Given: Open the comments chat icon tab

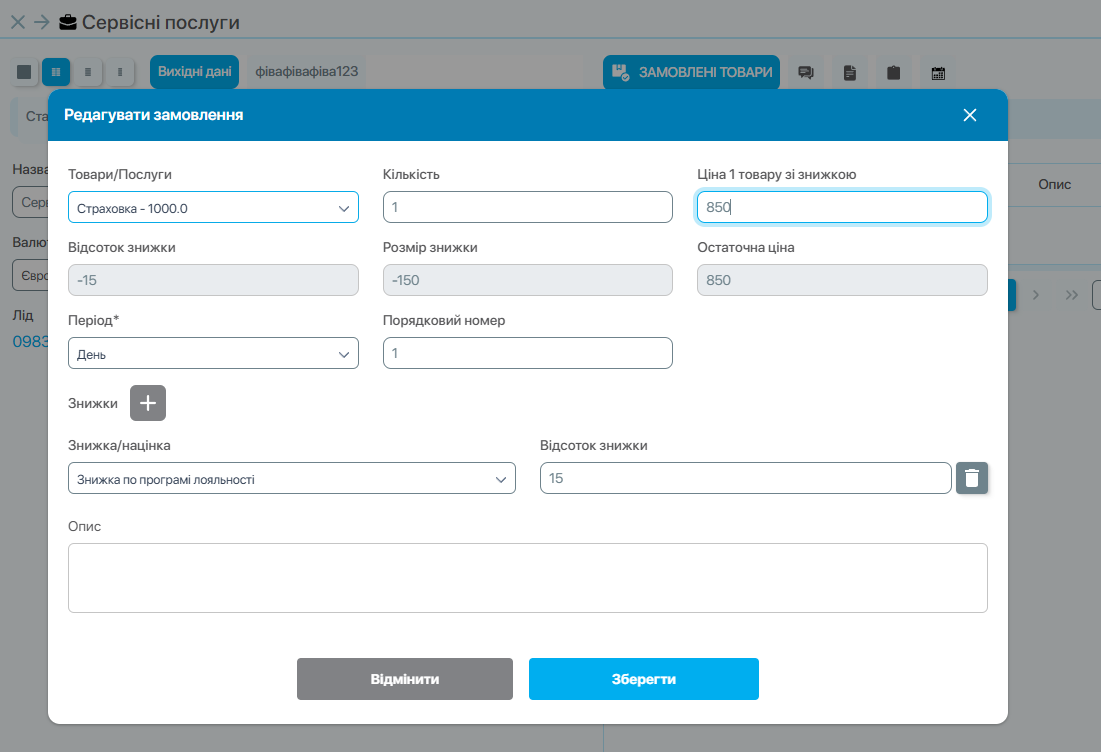Looking at the screenshot, I should pos(805,72).
